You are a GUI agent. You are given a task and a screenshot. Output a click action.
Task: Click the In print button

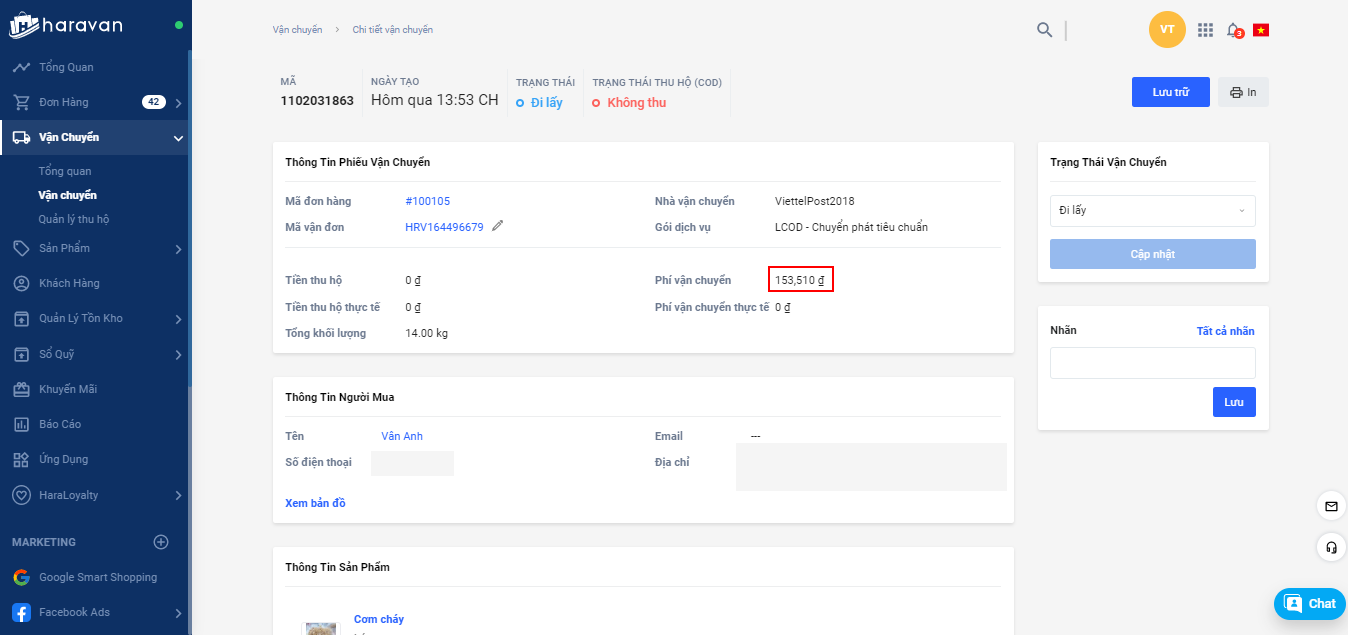(1243, 92)
